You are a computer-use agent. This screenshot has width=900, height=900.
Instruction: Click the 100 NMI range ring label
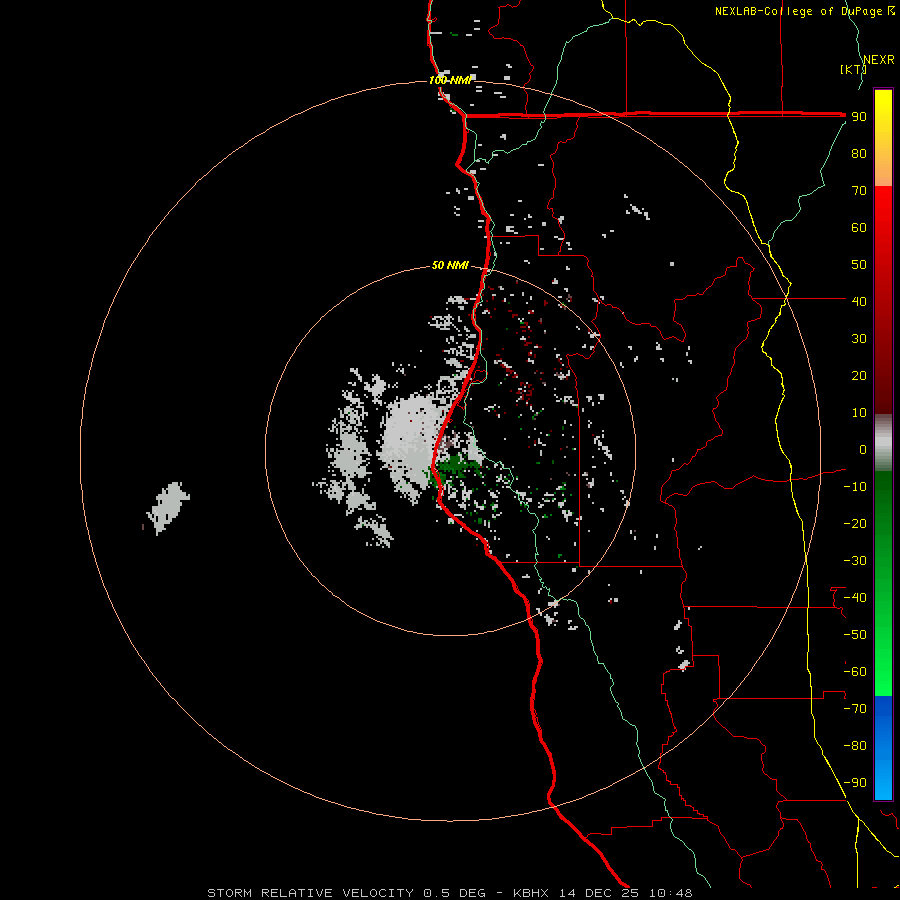point(450,80)
